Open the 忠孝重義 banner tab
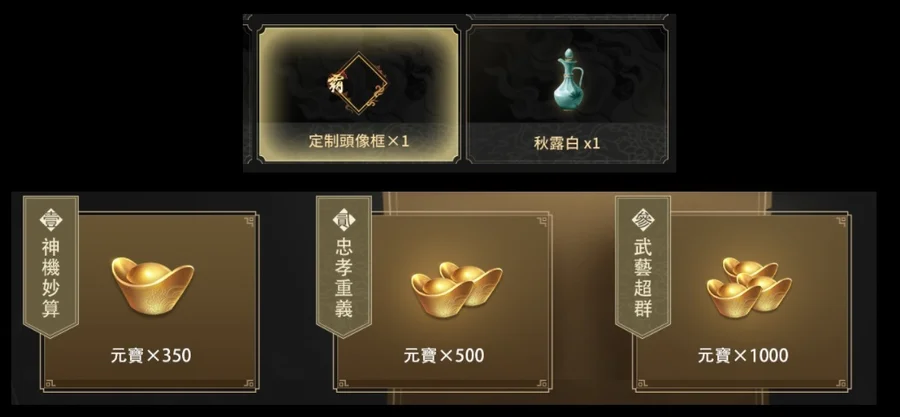Image resolution: width=900 pixels, height=417 pixels. (344, 267)
